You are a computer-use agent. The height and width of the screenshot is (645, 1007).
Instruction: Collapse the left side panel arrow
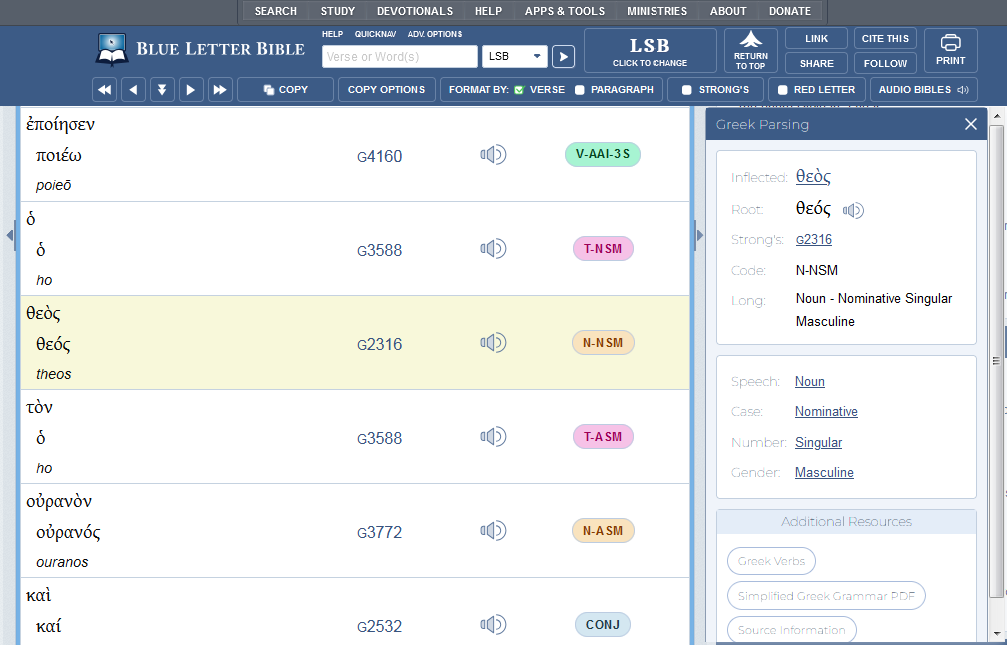pyautogui.click(x=9, y=235)
